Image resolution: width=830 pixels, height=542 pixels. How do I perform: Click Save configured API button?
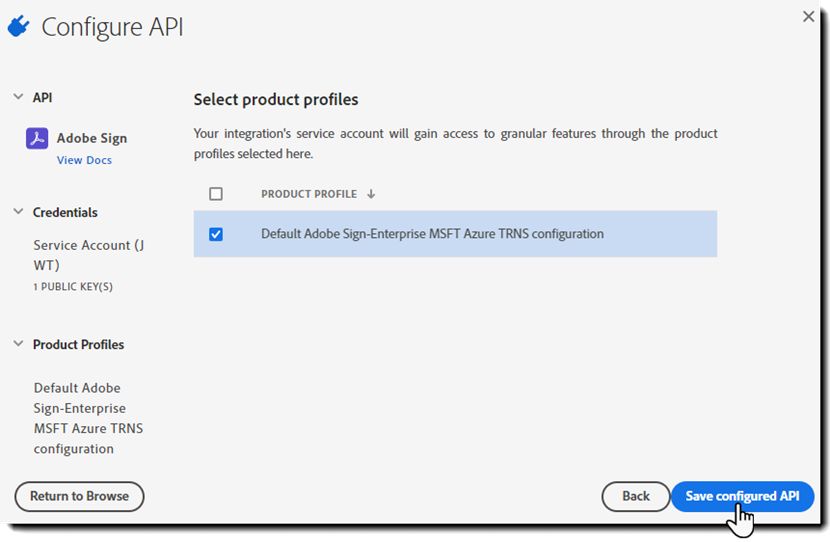pos(743,496)
